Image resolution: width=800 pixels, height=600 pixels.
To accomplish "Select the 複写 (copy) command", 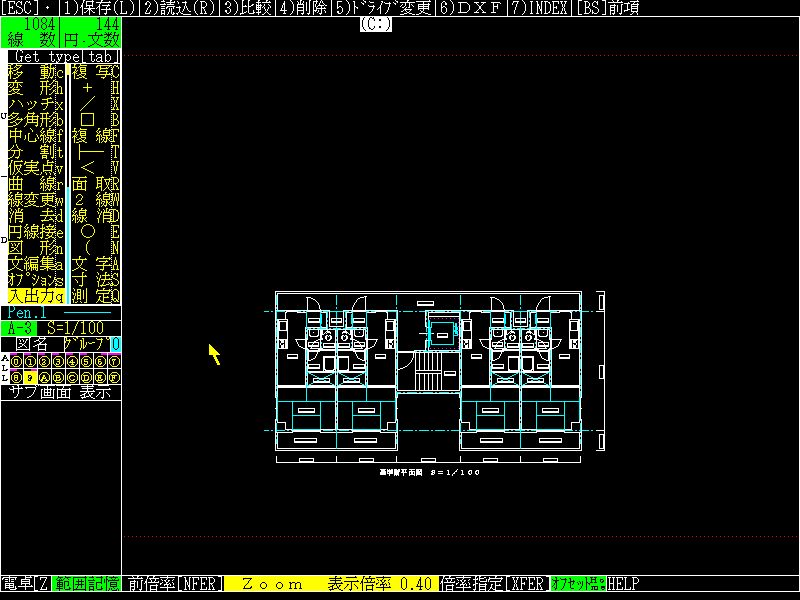I will click(x=95, y=72).
